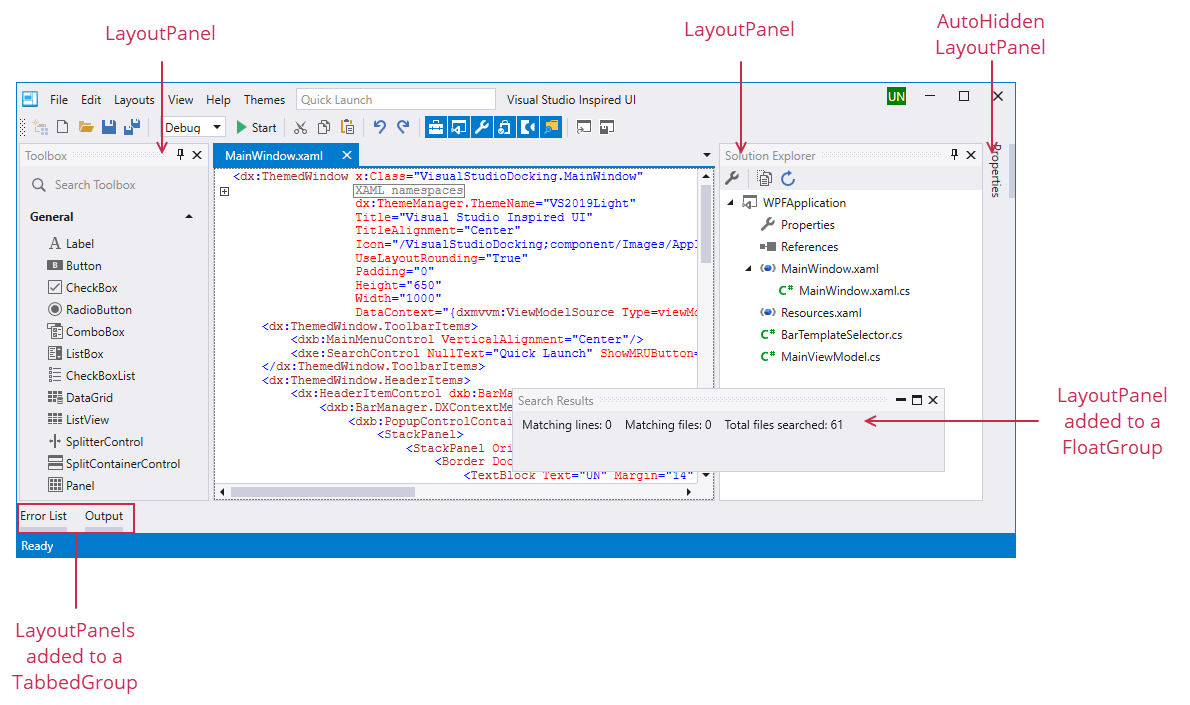The height and width of the screenshot is (705, 1190).
Task: Click the blank New File icon
Action: point(63,127)
